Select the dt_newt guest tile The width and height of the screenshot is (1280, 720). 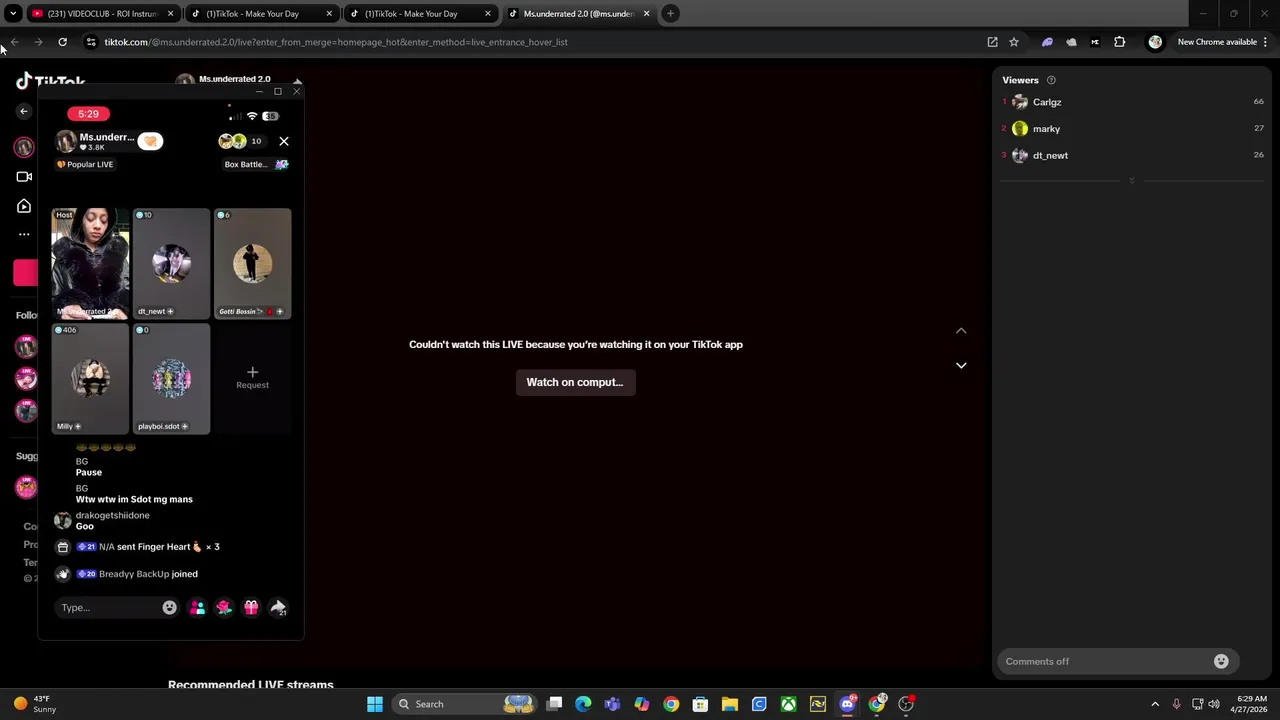[x=171, y=263]
